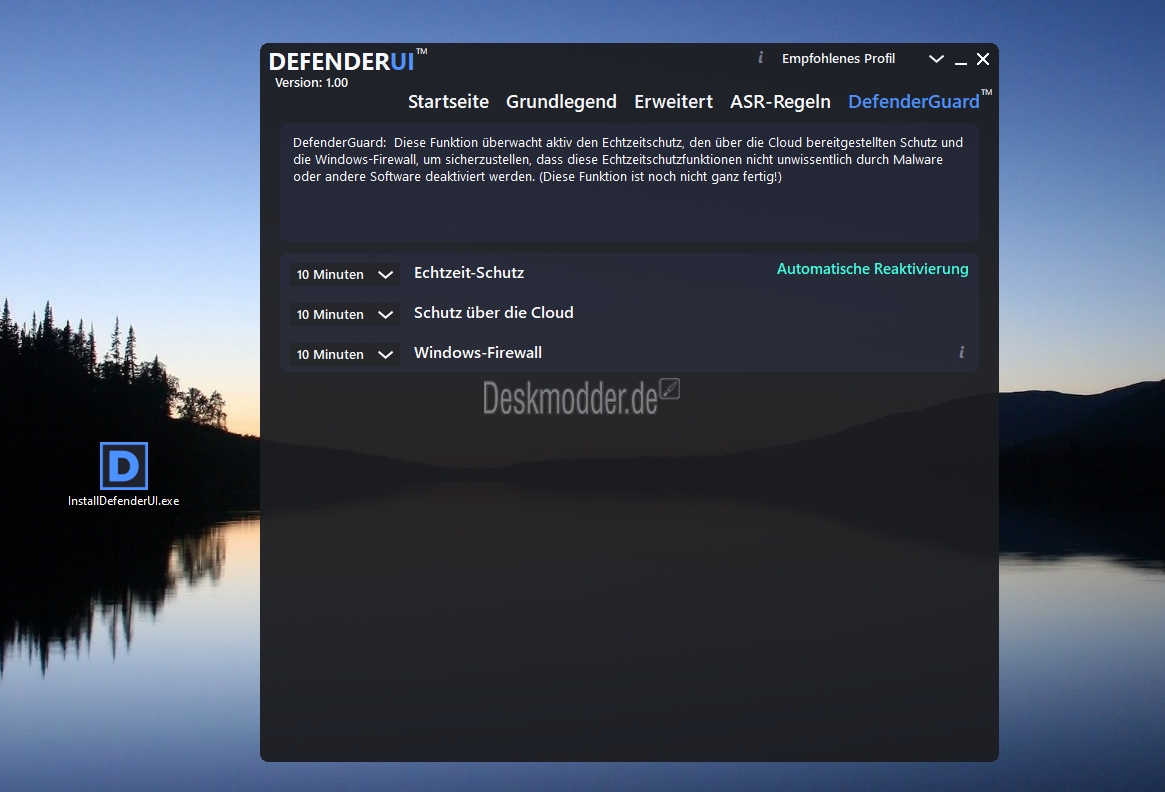
Task: Open the Windows-Firewall 10 Minuten dropdown
Action: coord(344,354)
